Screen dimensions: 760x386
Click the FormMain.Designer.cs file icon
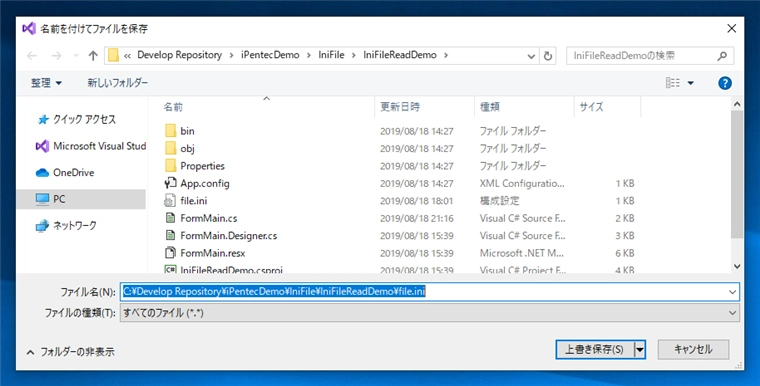pyautogui.click(x=171, y=236)
